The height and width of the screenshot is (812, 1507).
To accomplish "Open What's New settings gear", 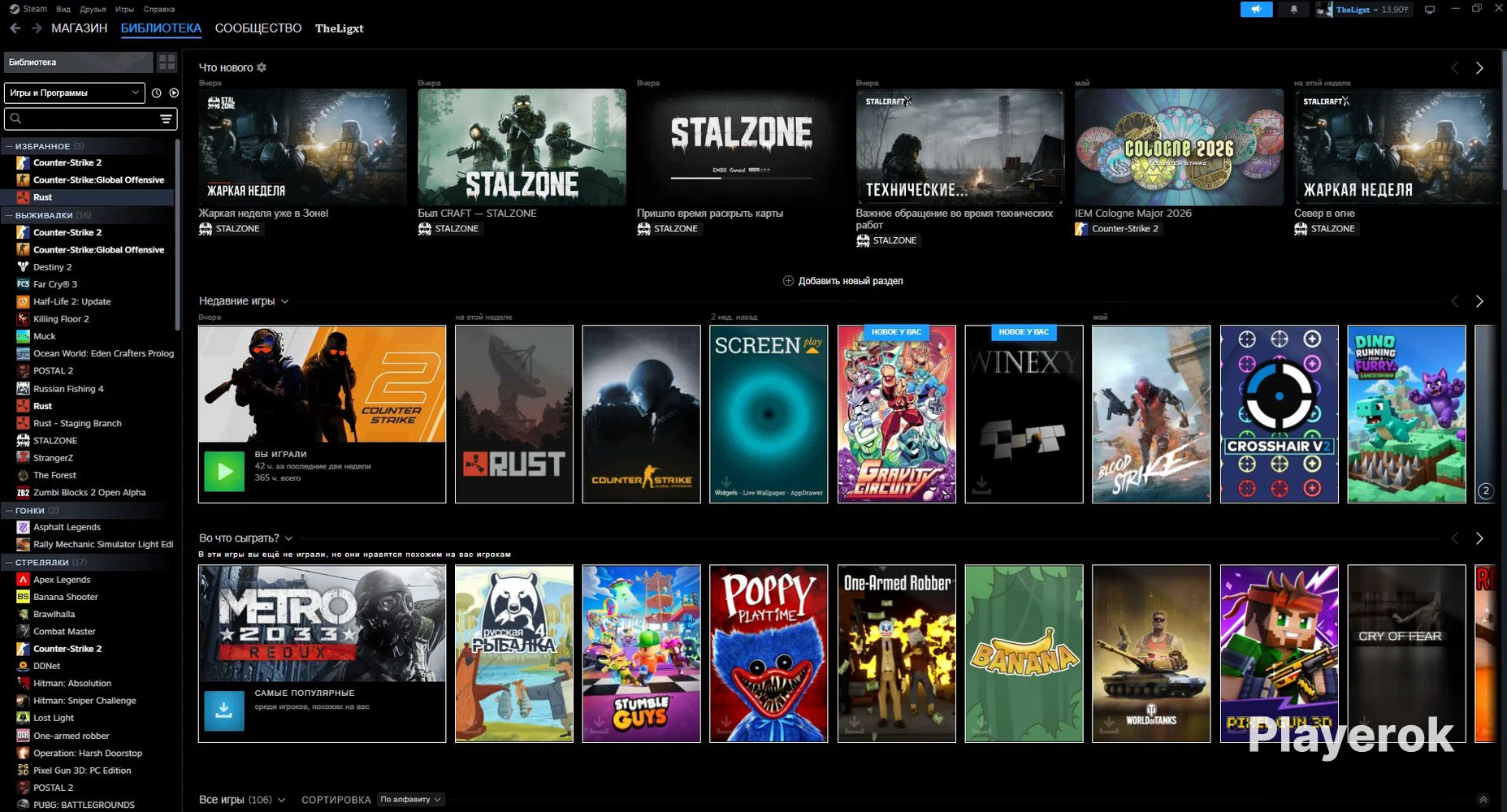I will [262, 67].
